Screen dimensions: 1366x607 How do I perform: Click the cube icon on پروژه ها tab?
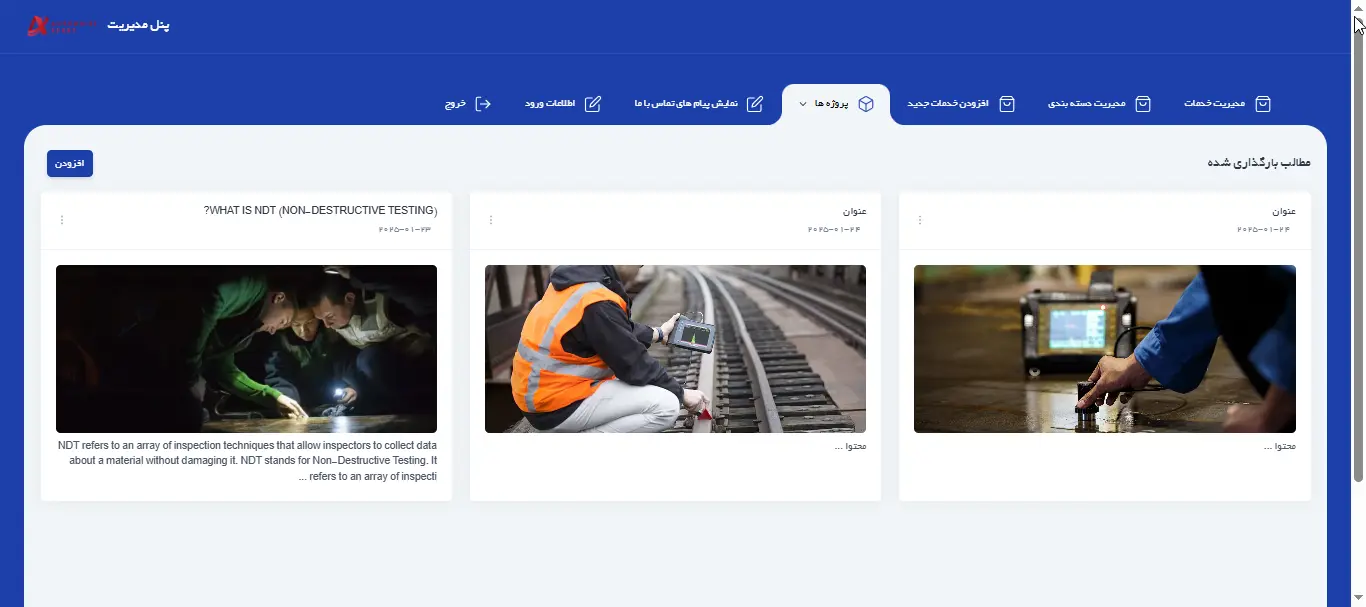click(866, 104)
